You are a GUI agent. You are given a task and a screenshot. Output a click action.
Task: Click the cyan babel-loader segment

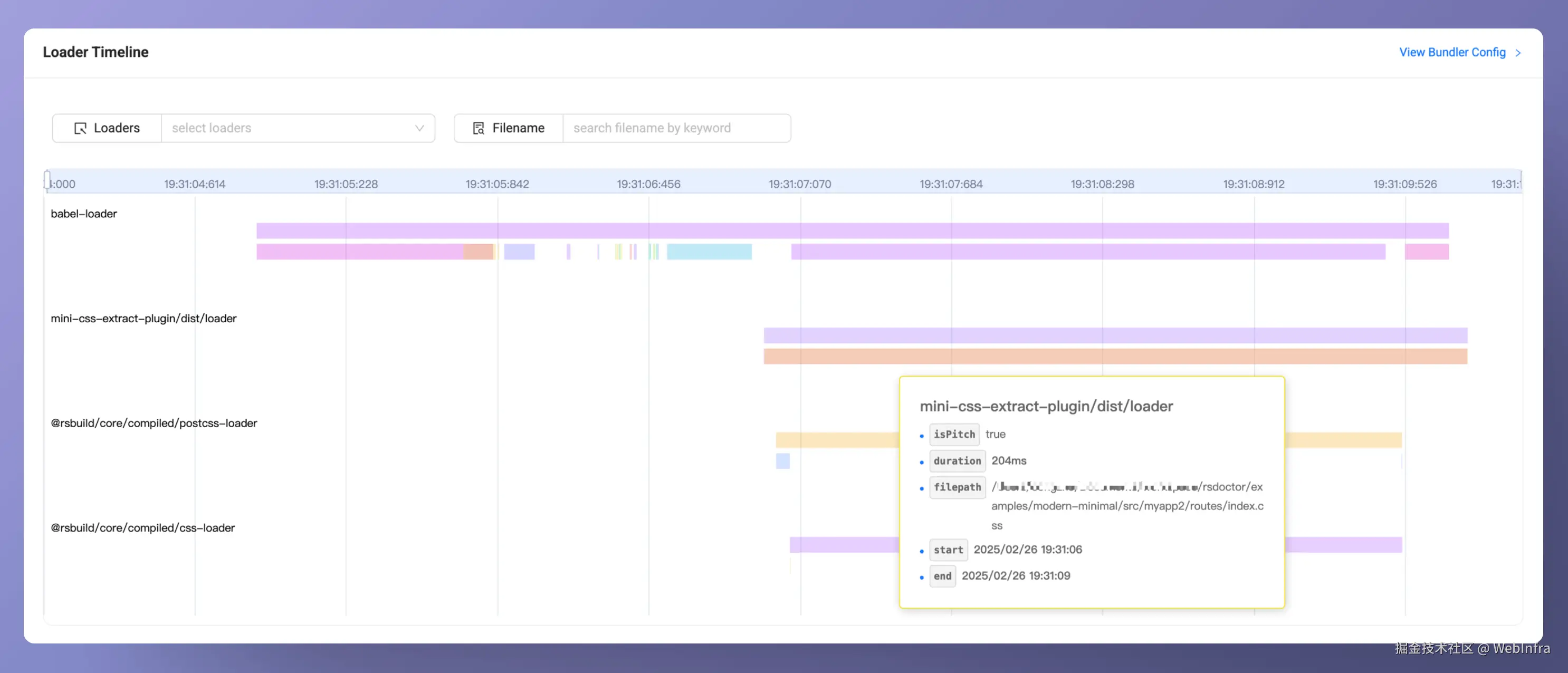coord(709,252)
